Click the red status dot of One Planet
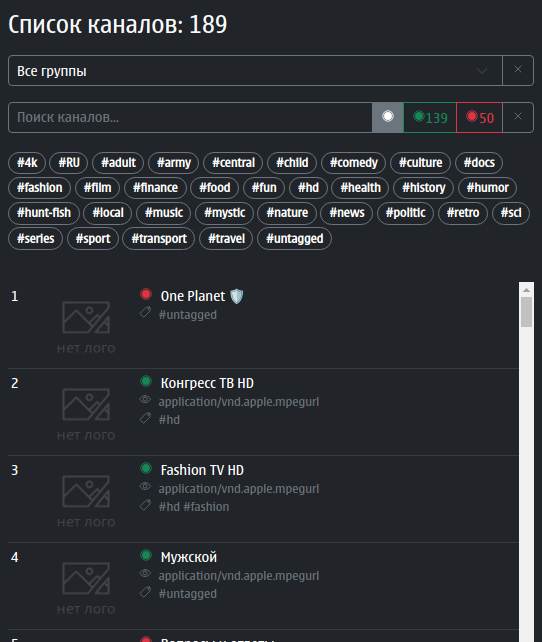The height and width of the screenshot is (642, 542). (146, 294)
